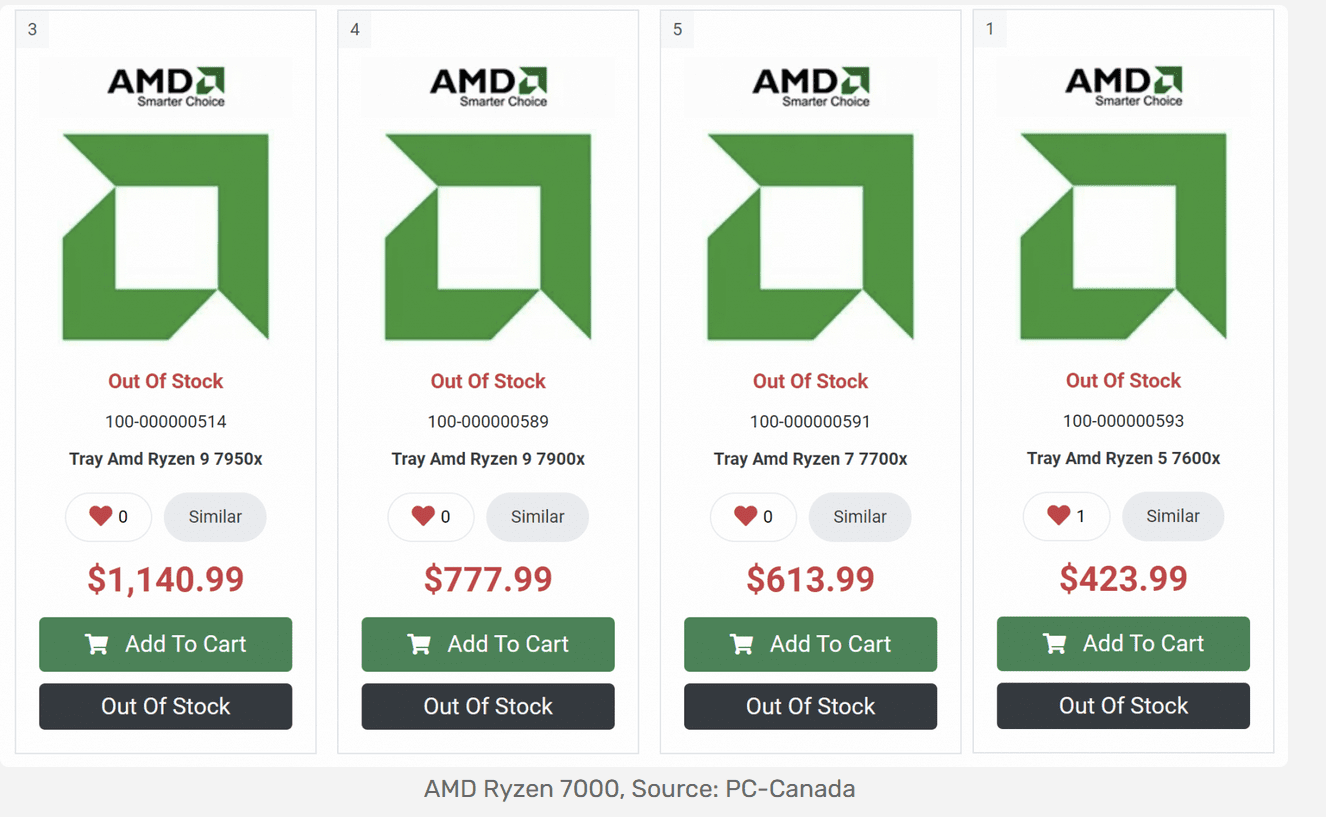Open the Tray Amd Ryzen 9 7950x title
This screenshot has width=1326, height=817.
[x=166, y=459]
